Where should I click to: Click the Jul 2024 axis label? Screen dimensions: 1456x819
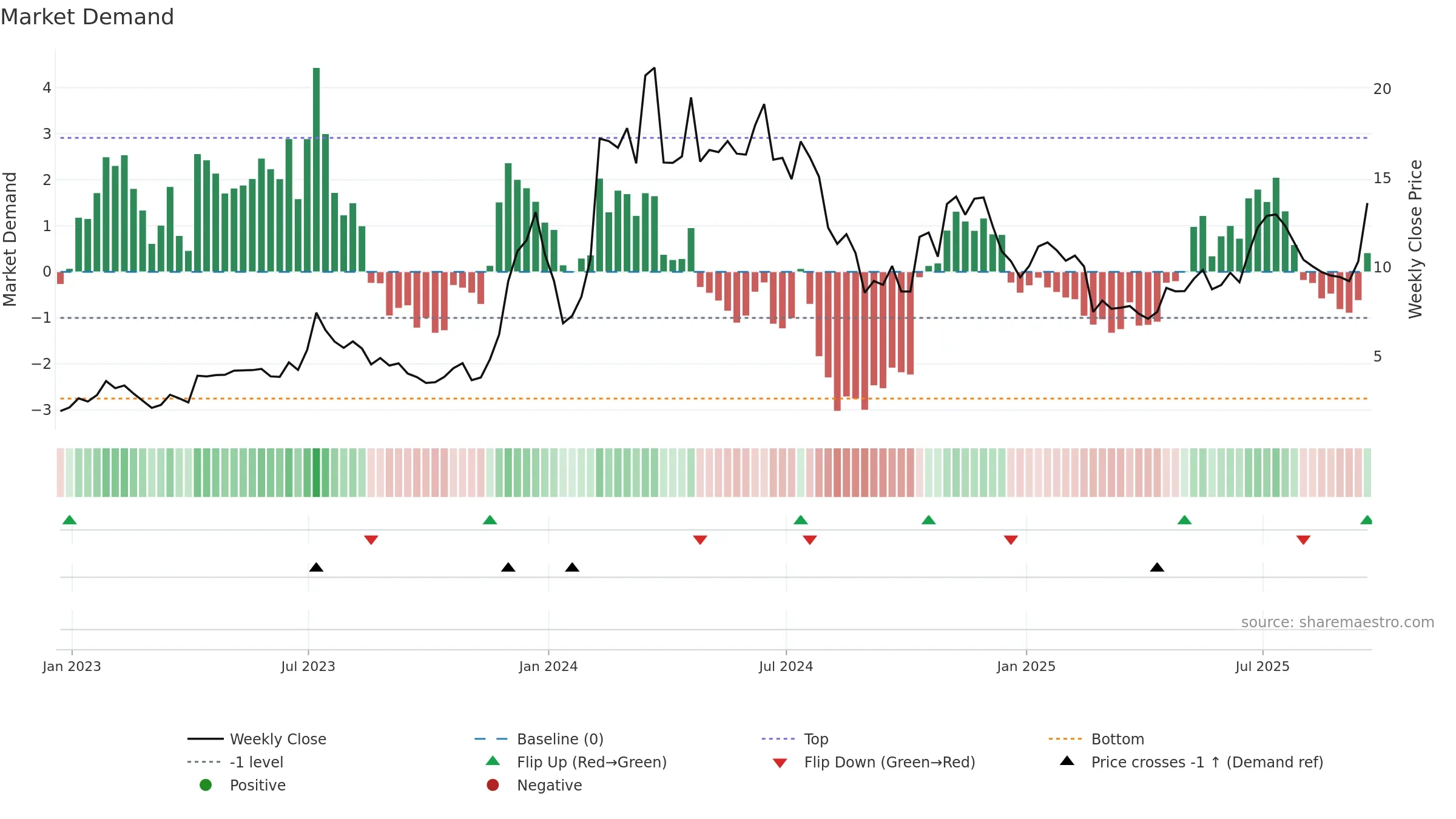(786, 666)
